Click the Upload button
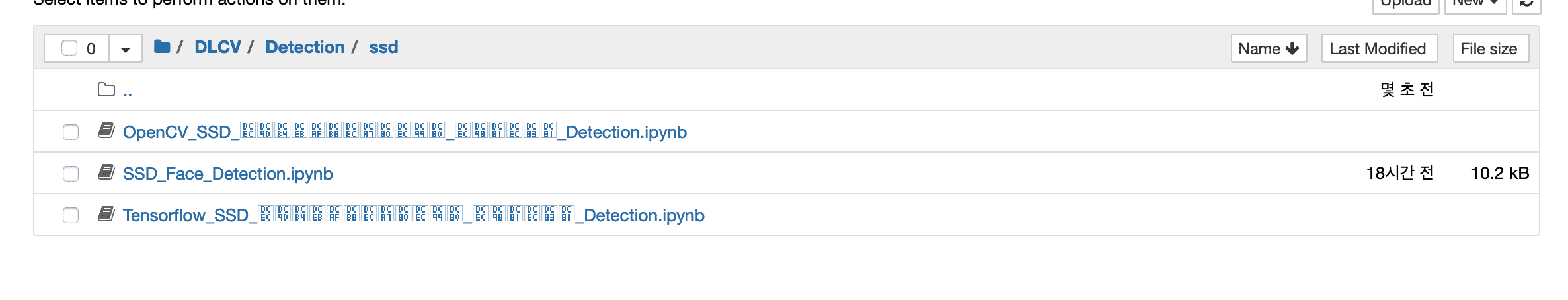This screenshot has height=300, width=1568. point(1405,4)
